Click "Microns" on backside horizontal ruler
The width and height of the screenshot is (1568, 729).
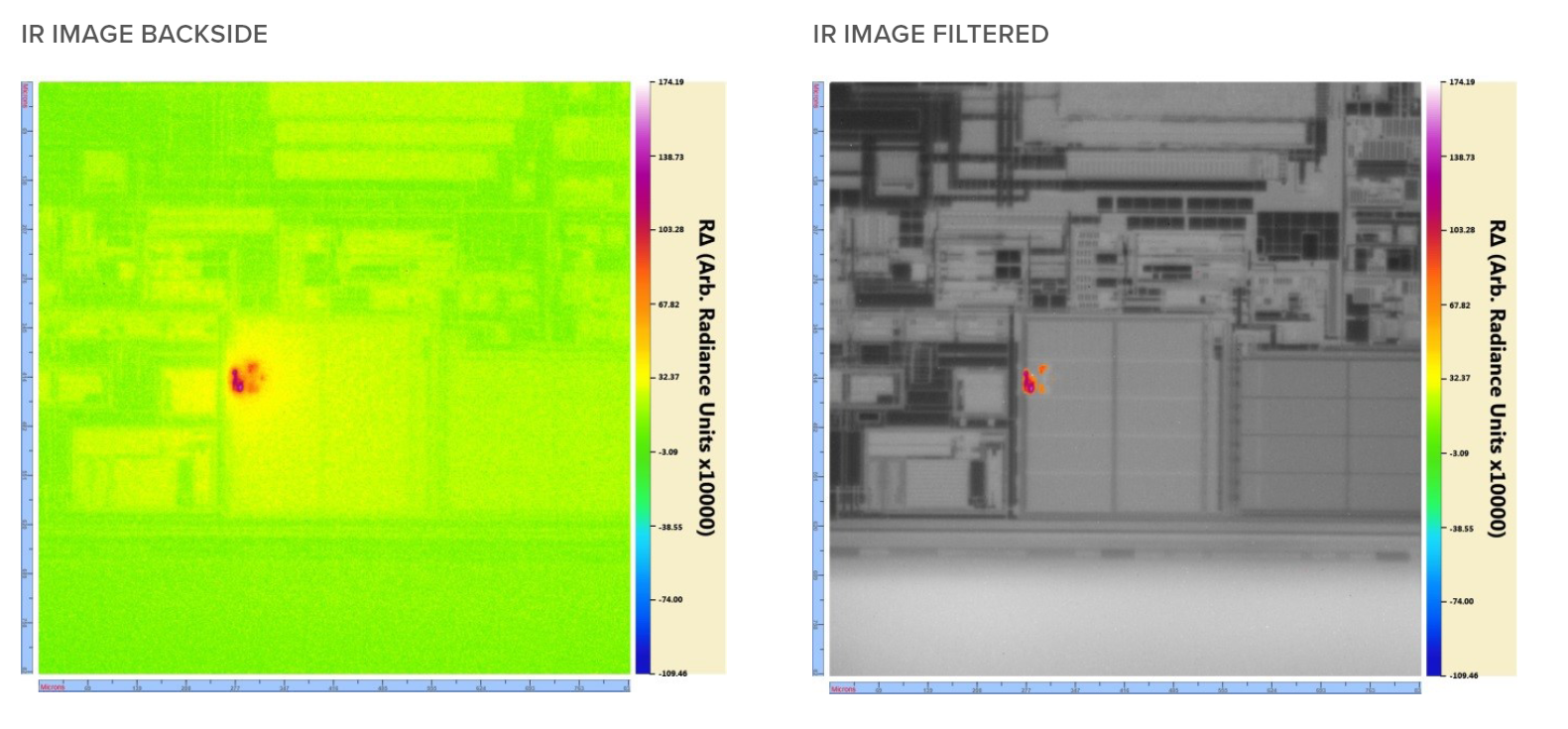pos(52,686)
